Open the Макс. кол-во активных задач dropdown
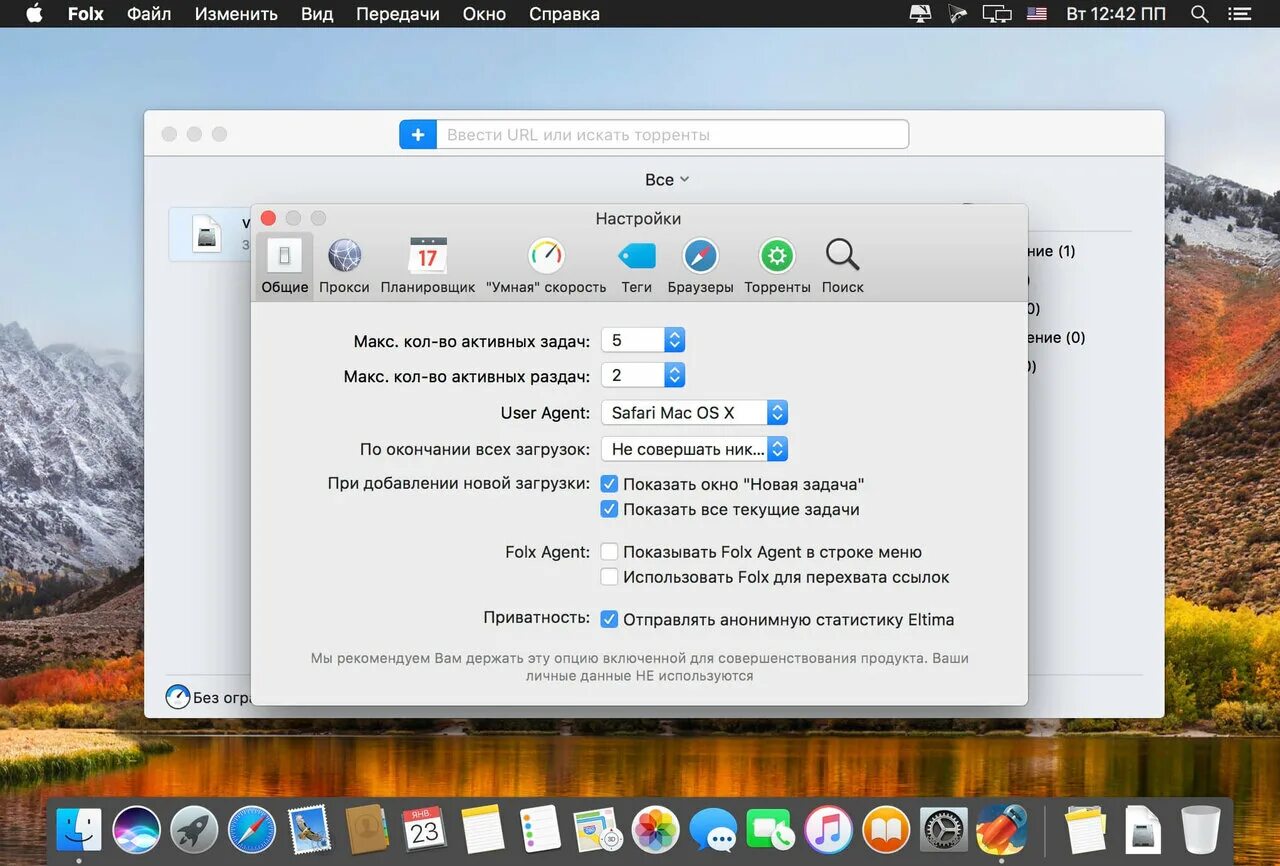This screenshot has width=1280, height=866. click(643, 340)
